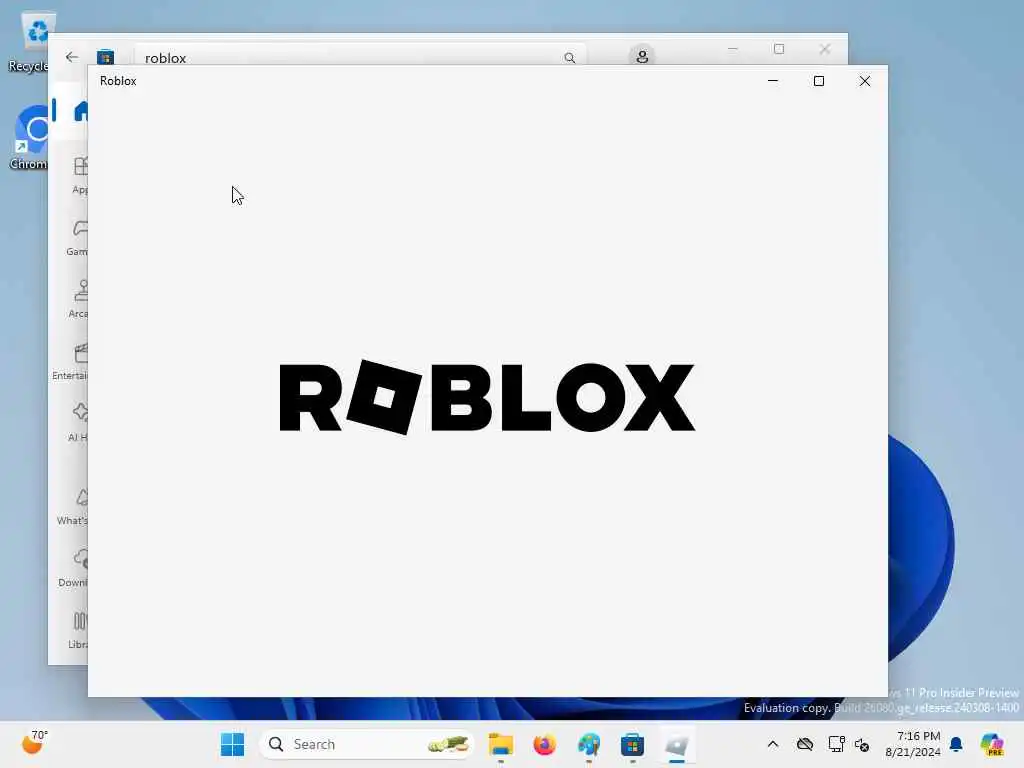Image resolution: width=1024 pixels, height=768 pixels.
Task: Open the network display tray icon
Action: 836,744
